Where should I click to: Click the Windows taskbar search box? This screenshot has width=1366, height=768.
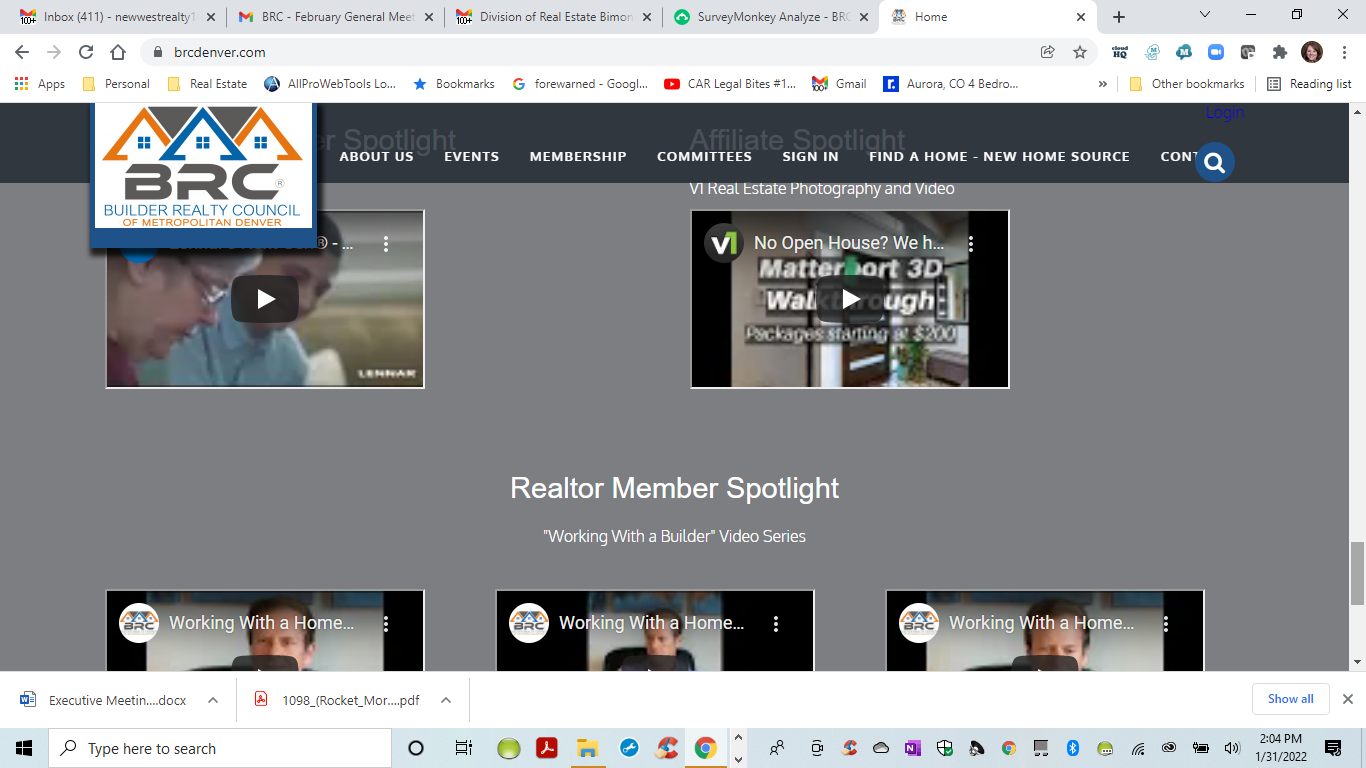[x=219, y=748]
